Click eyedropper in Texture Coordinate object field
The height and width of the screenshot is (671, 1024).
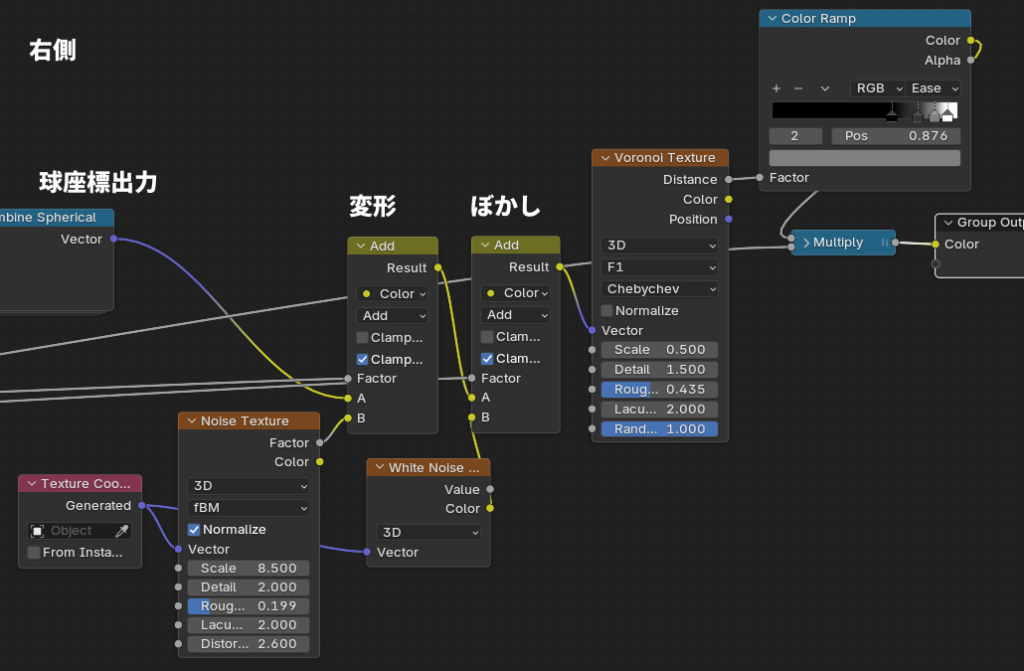[x=123, y=531]
